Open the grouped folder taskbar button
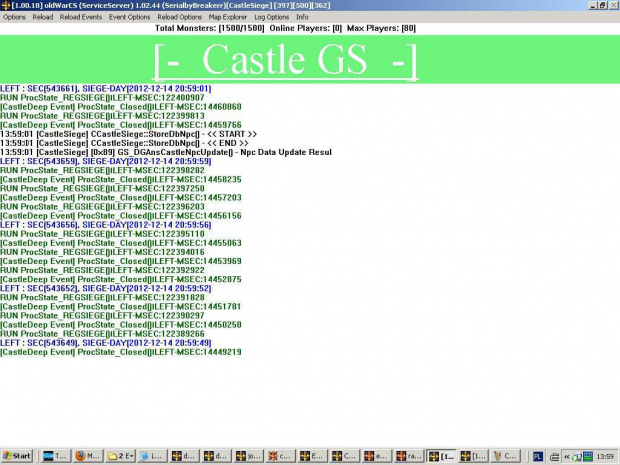The image size is (620, 465). point(118,456)
